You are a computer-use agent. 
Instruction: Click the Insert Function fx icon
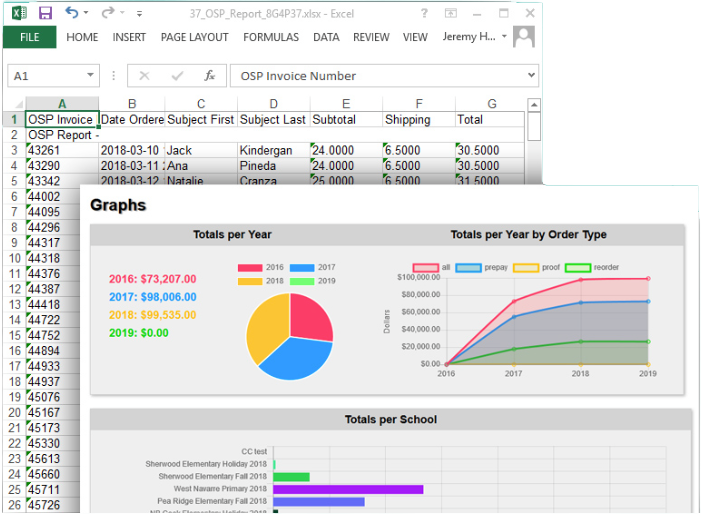[209, 76]
